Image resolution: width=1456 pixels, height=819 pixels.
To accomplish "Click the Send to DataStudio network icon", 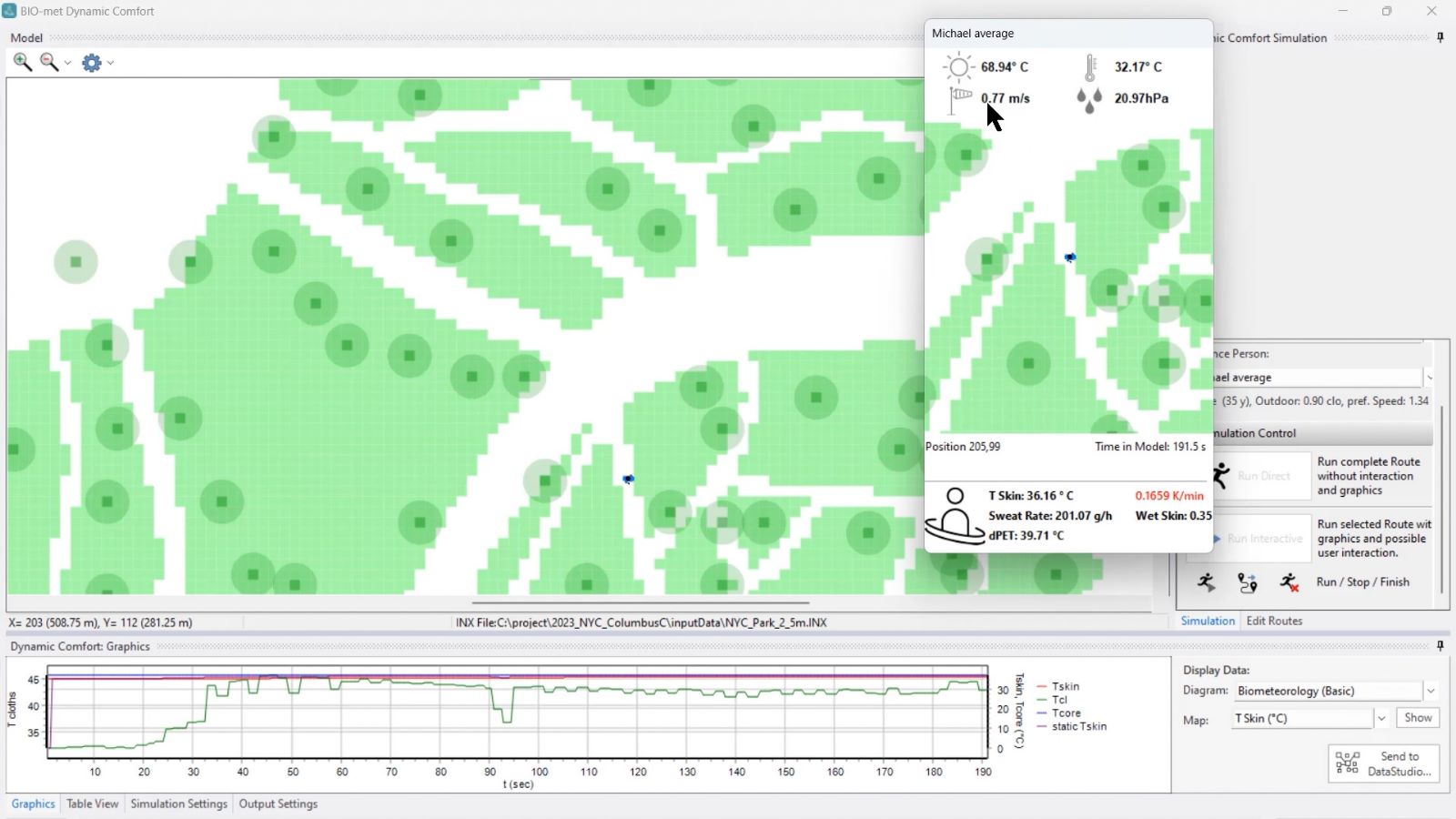I will 1349,763.
